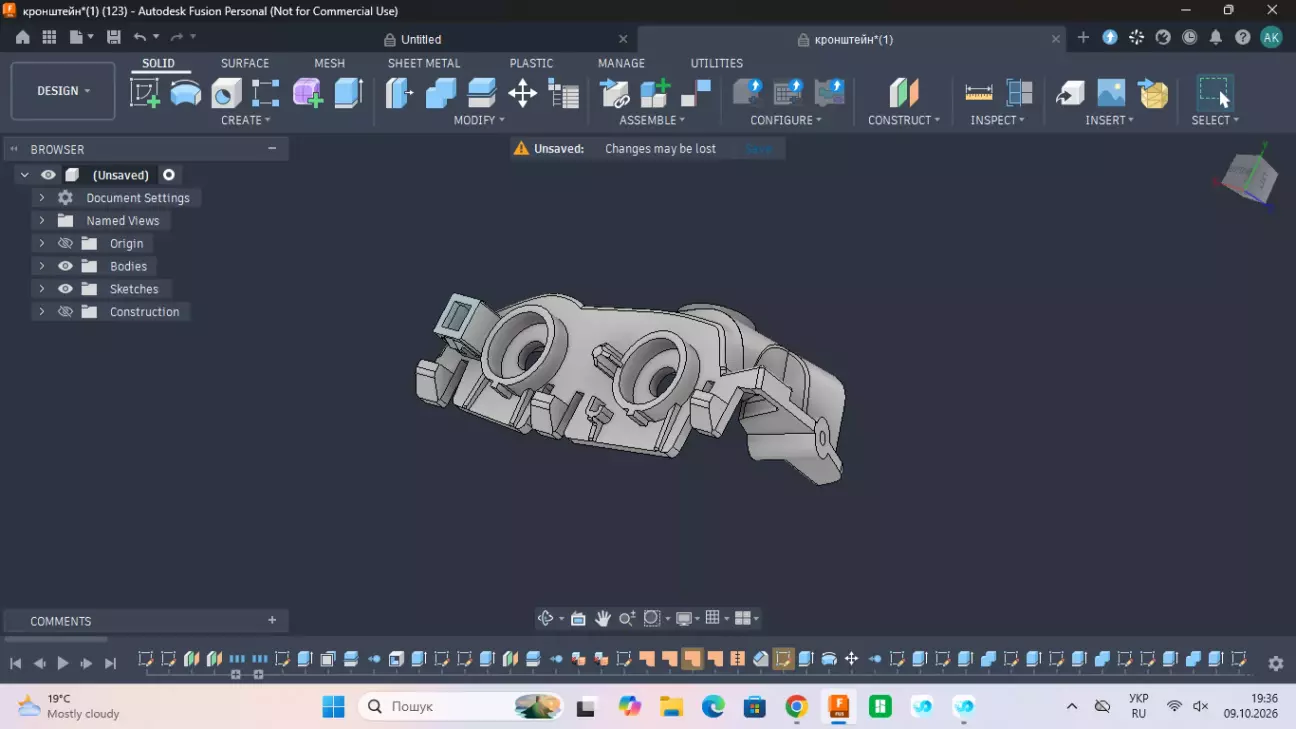This screenshot has width=1296, height=729.
Task: Toggle the (Unsaved) root component eye
Action: coord(48,175)
